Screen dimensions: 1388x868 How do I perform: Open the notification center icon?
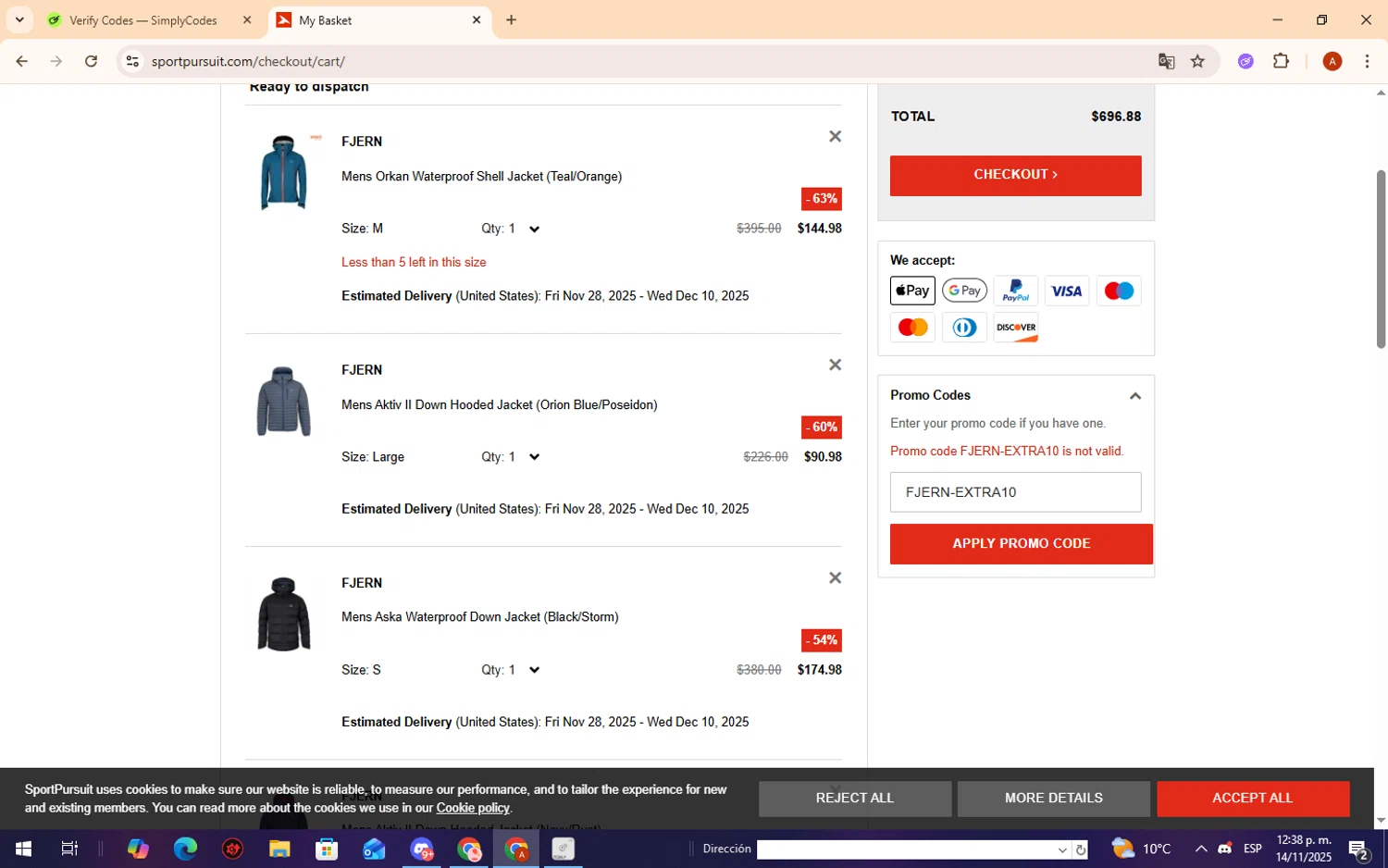click(1358, 849)
